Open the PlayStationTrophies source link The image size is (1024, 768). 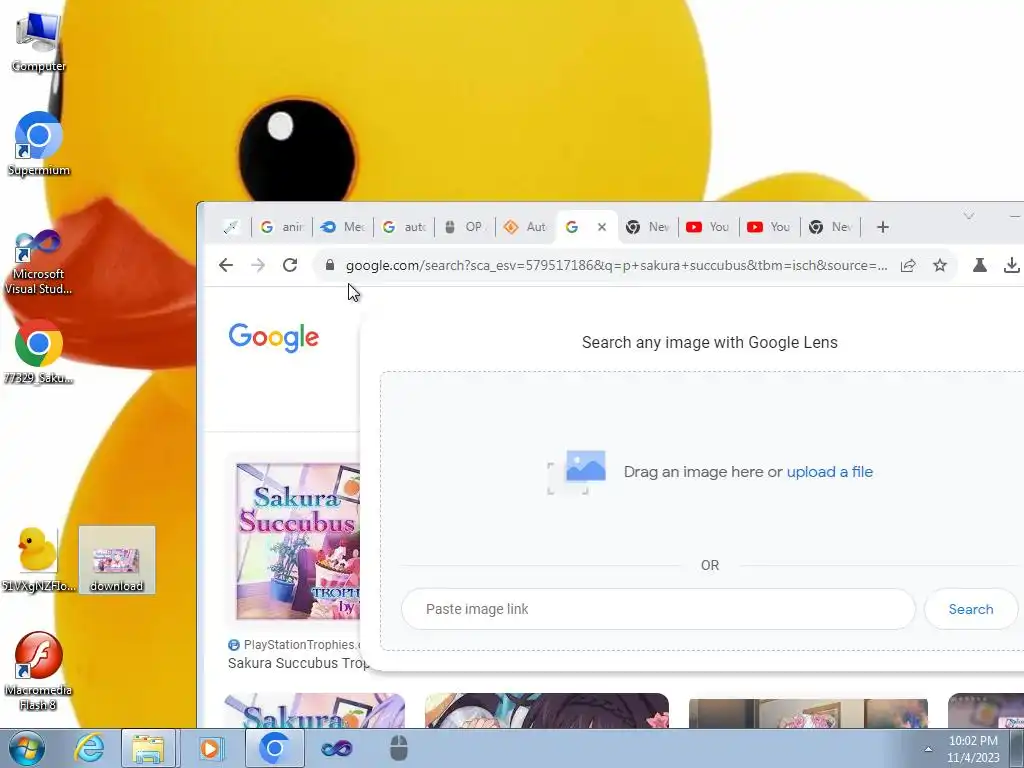click(x=294, y=645)
